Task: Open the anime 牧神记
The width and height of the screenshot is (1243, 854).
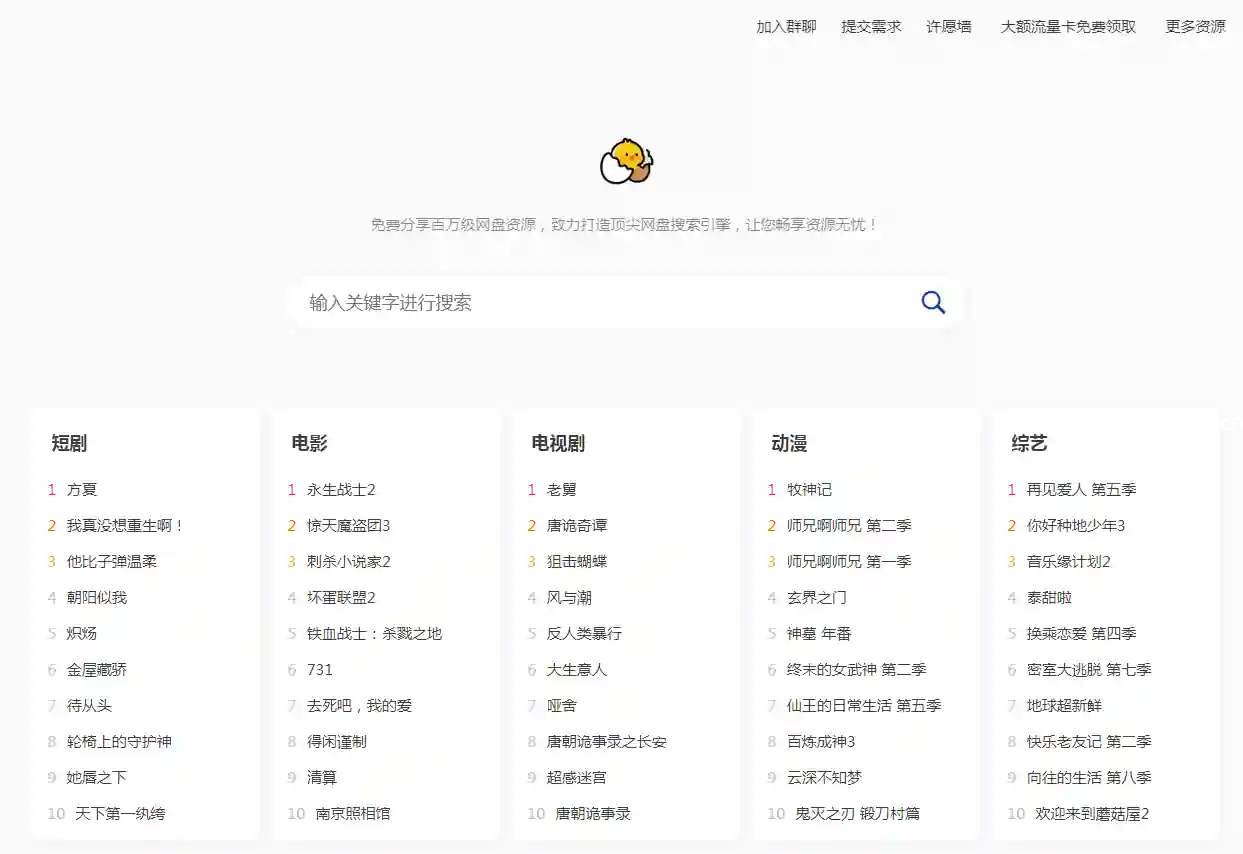Action: pyautogui.click(x=809, y=490)
